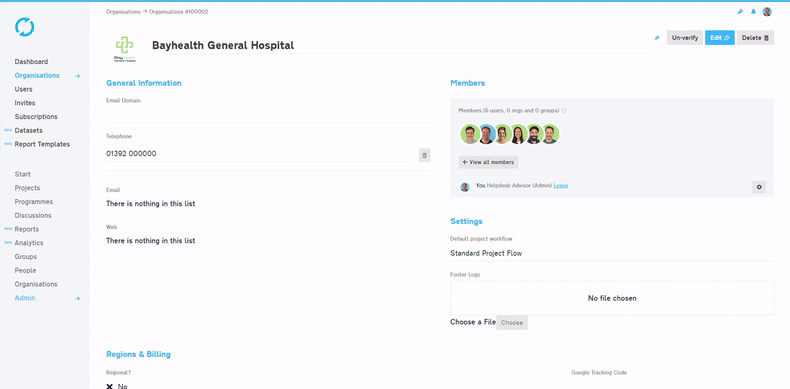Image resolution: width=790 pixels, height=389 pixels.
Task: Click the Leave link
Action: pyautogui.click(x=560, y=185)
